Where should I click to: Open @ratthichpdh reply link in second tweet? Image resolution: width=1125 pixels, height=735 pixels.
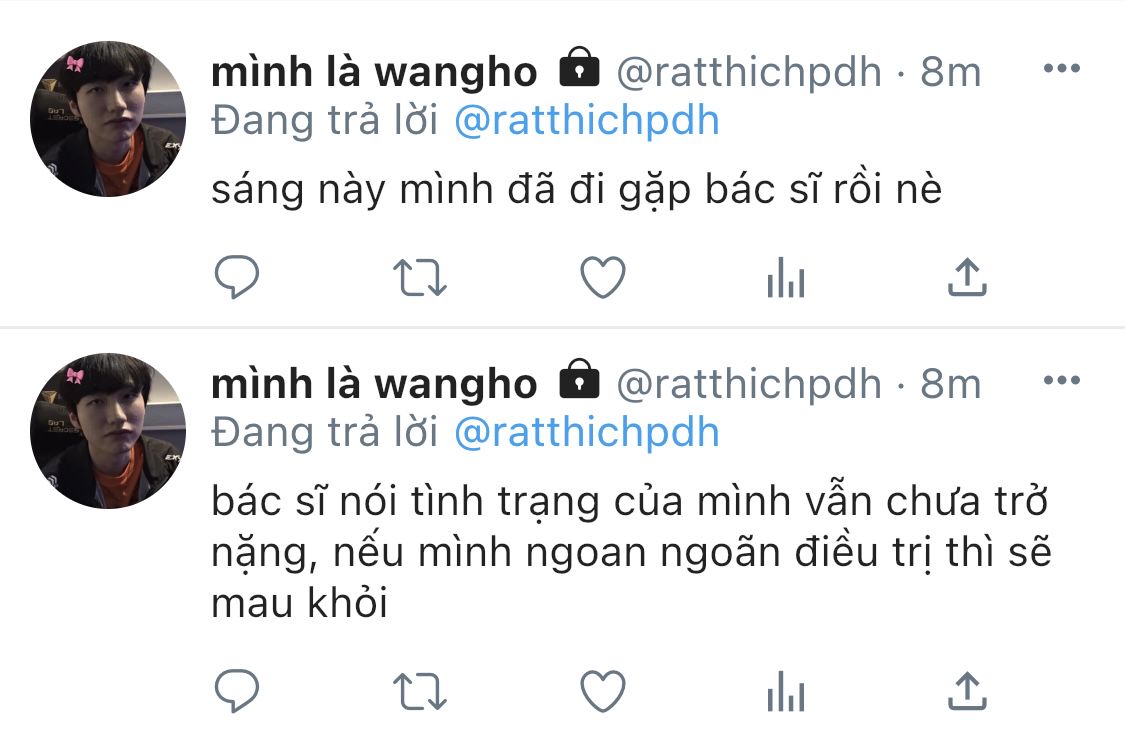[x=587, y=433]
